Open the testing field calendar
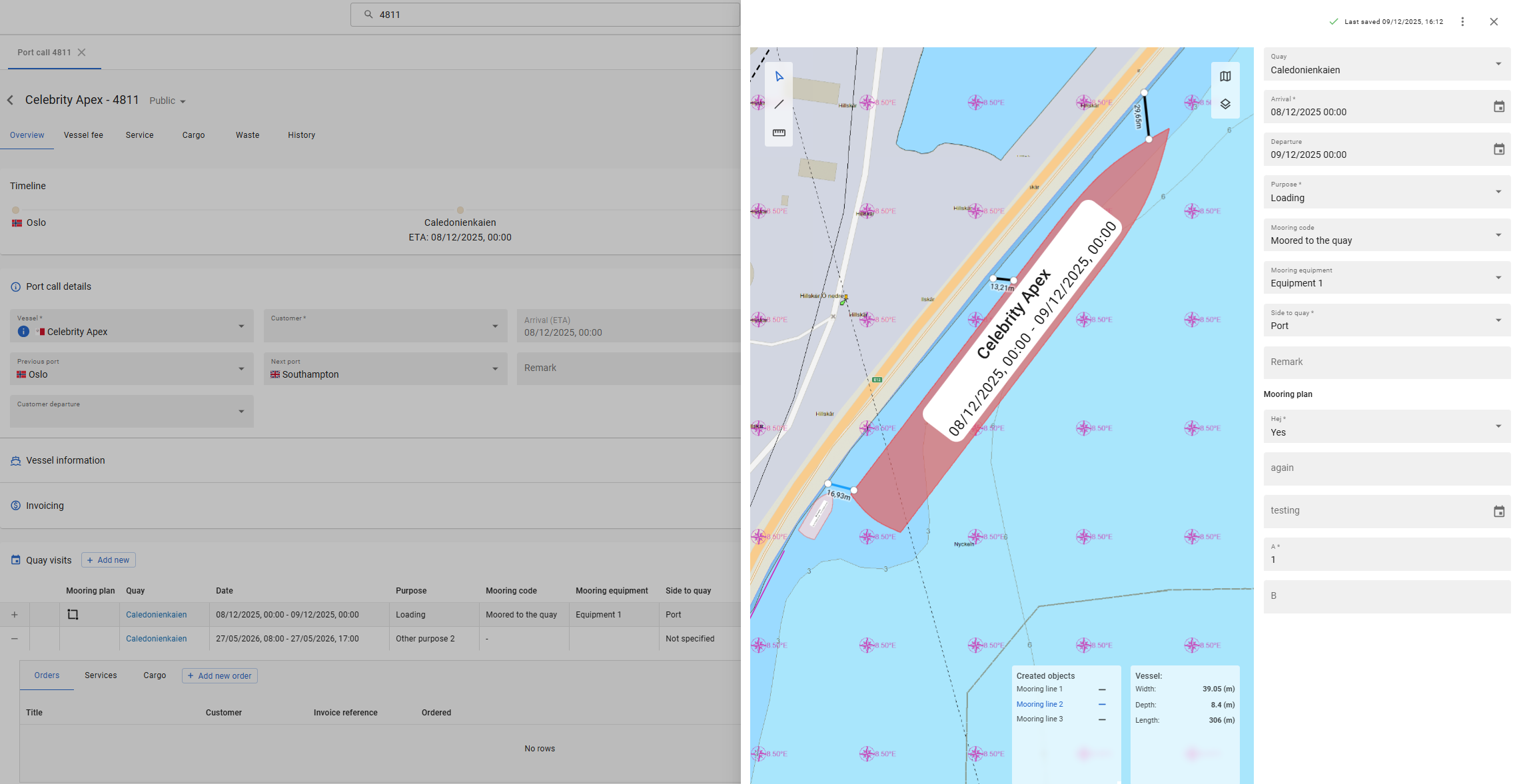Viewport: 1517px width, 784px height. point(1498,512)
